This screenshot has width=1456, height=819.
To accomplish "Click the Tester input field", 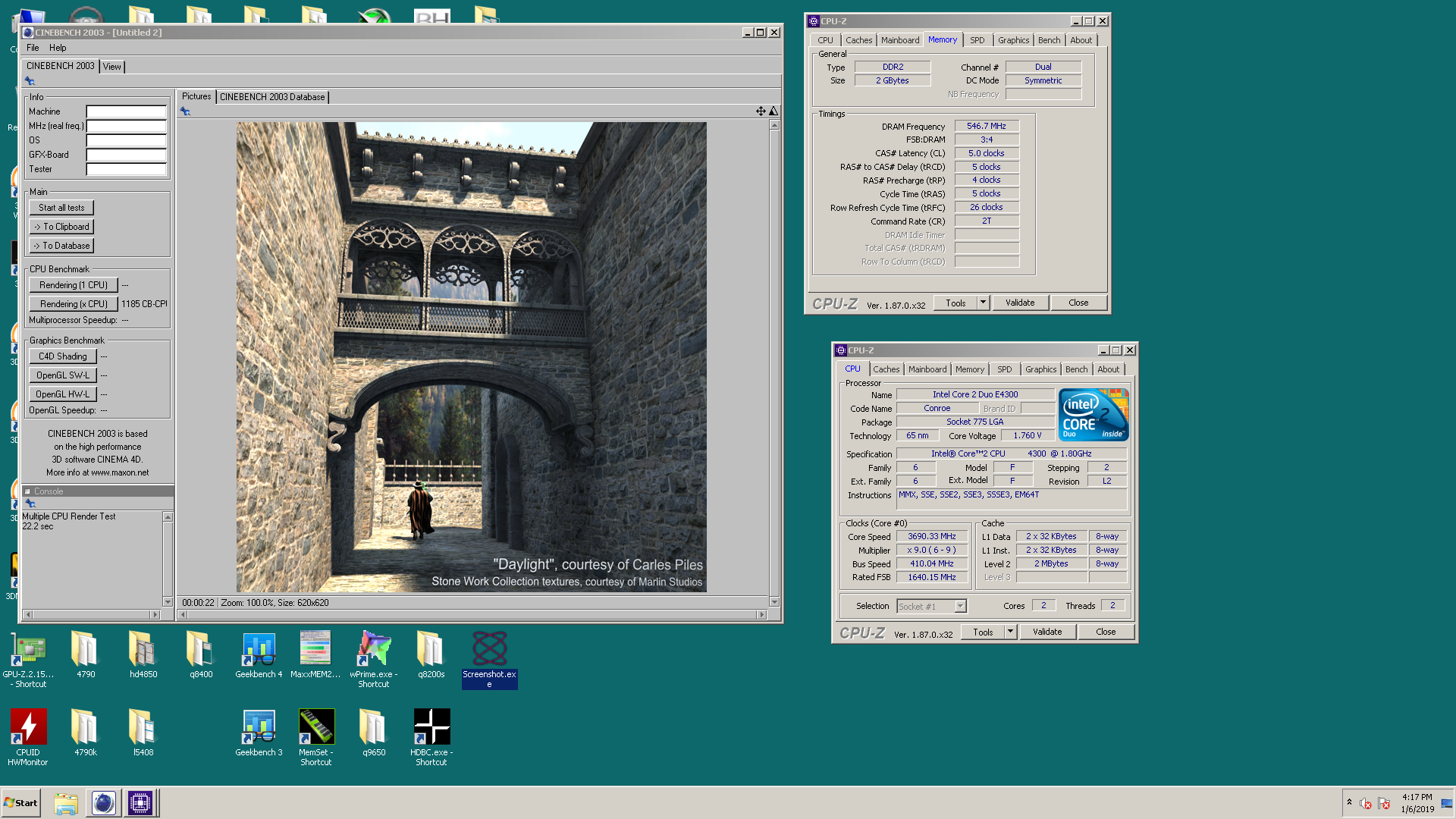I will [126, 169].
